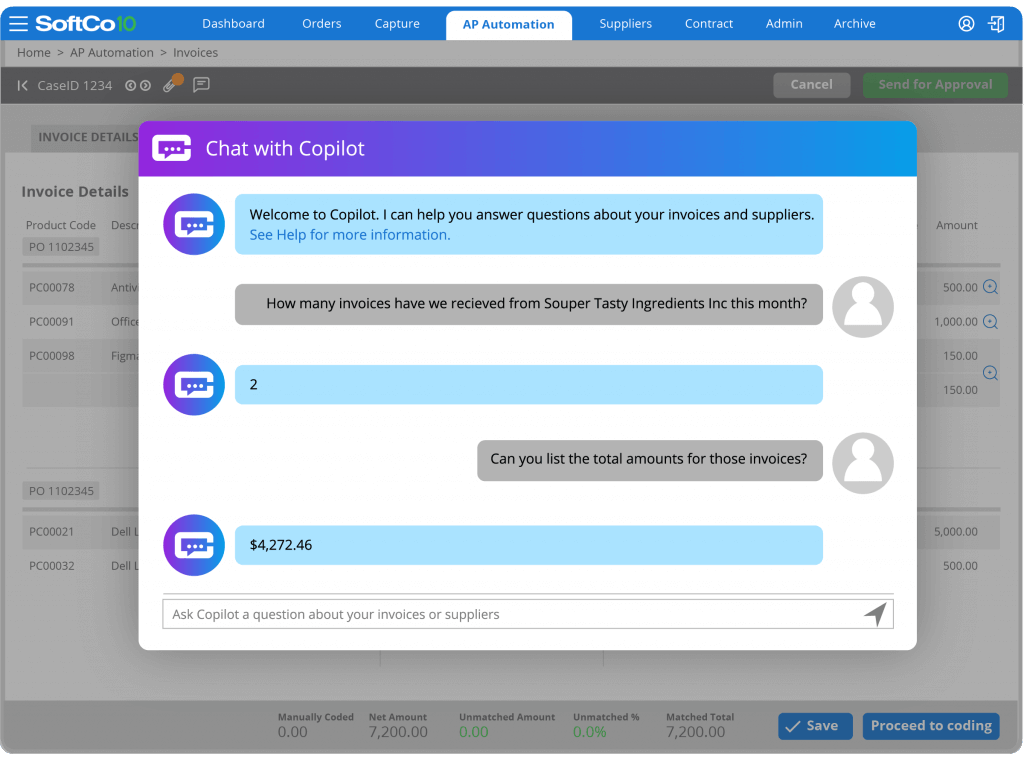Zoom details for the 1,000.00 amount row

tap(990, 321)
